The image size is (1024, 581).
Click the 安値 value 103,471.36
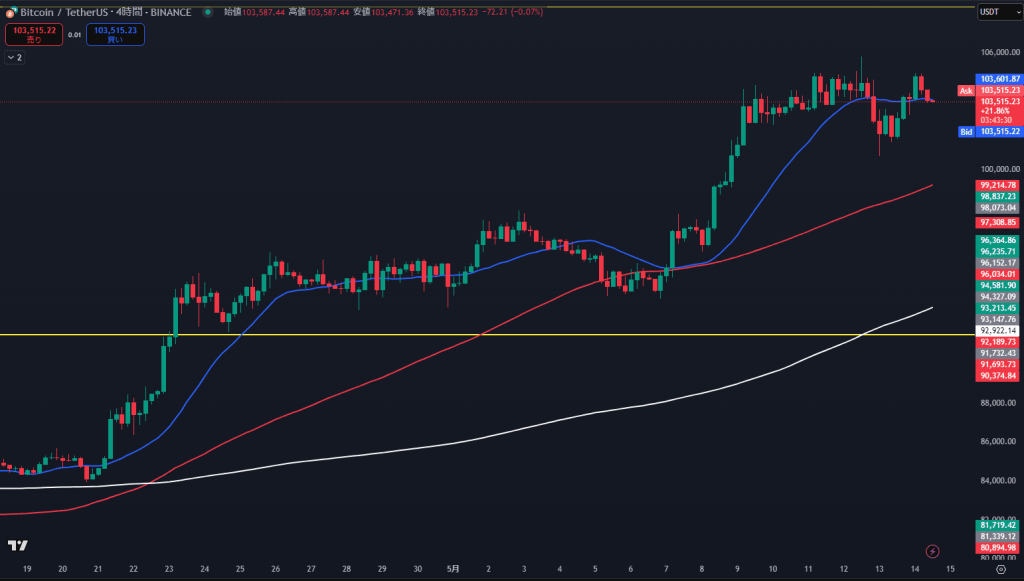392,12
